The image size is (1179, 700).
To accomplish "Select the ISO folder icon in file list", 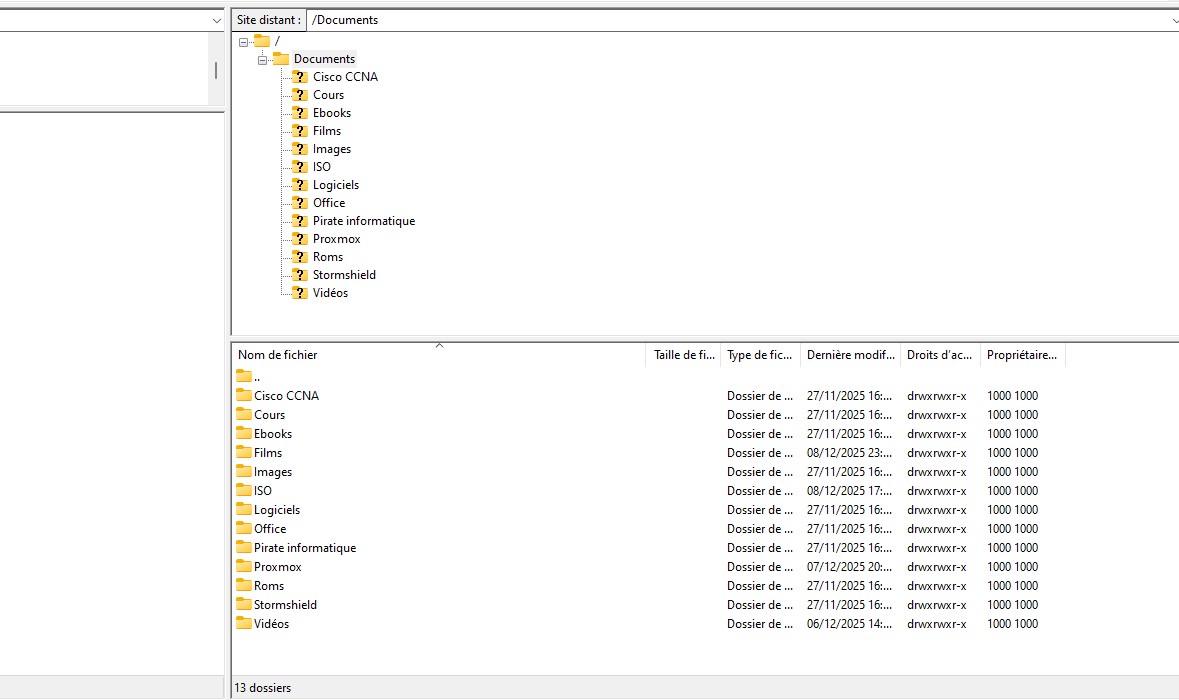I will [x=244, y=491].
